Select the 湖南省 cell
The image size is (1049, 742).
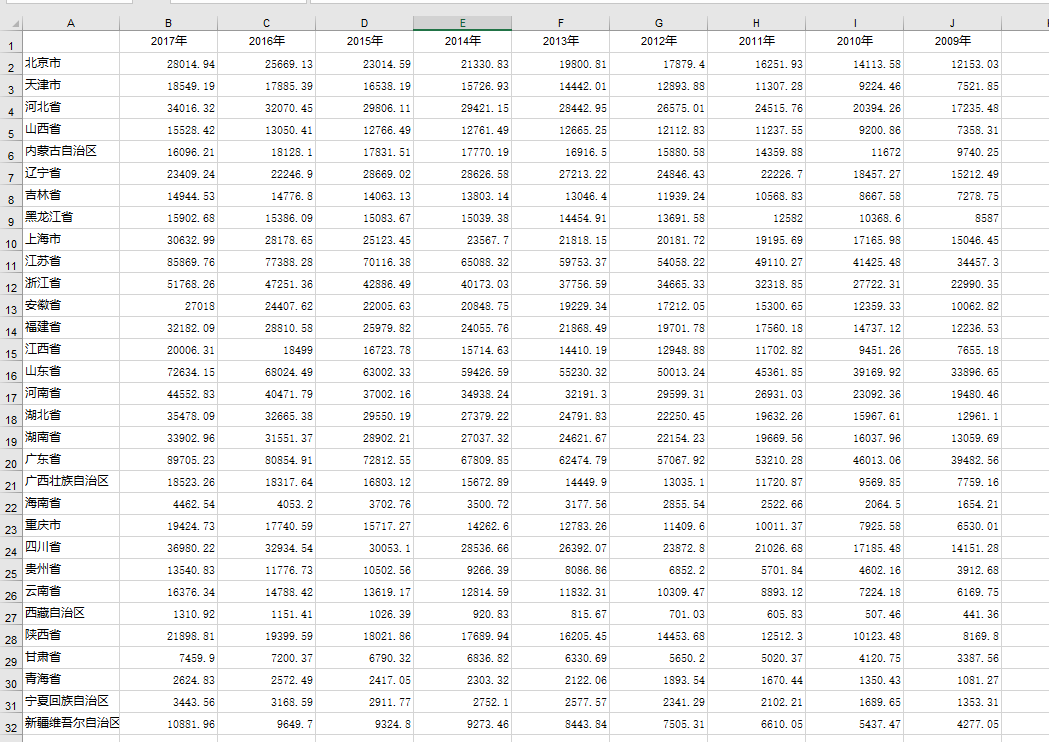click(71, 438)
